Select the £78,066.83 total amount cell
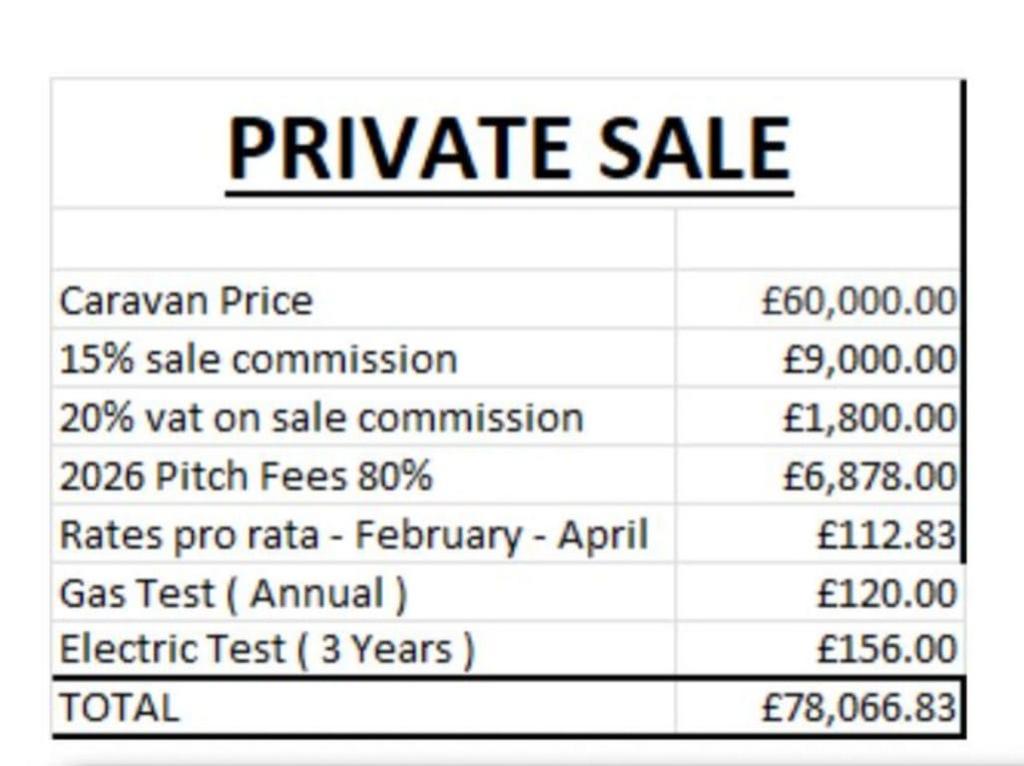 818,707
